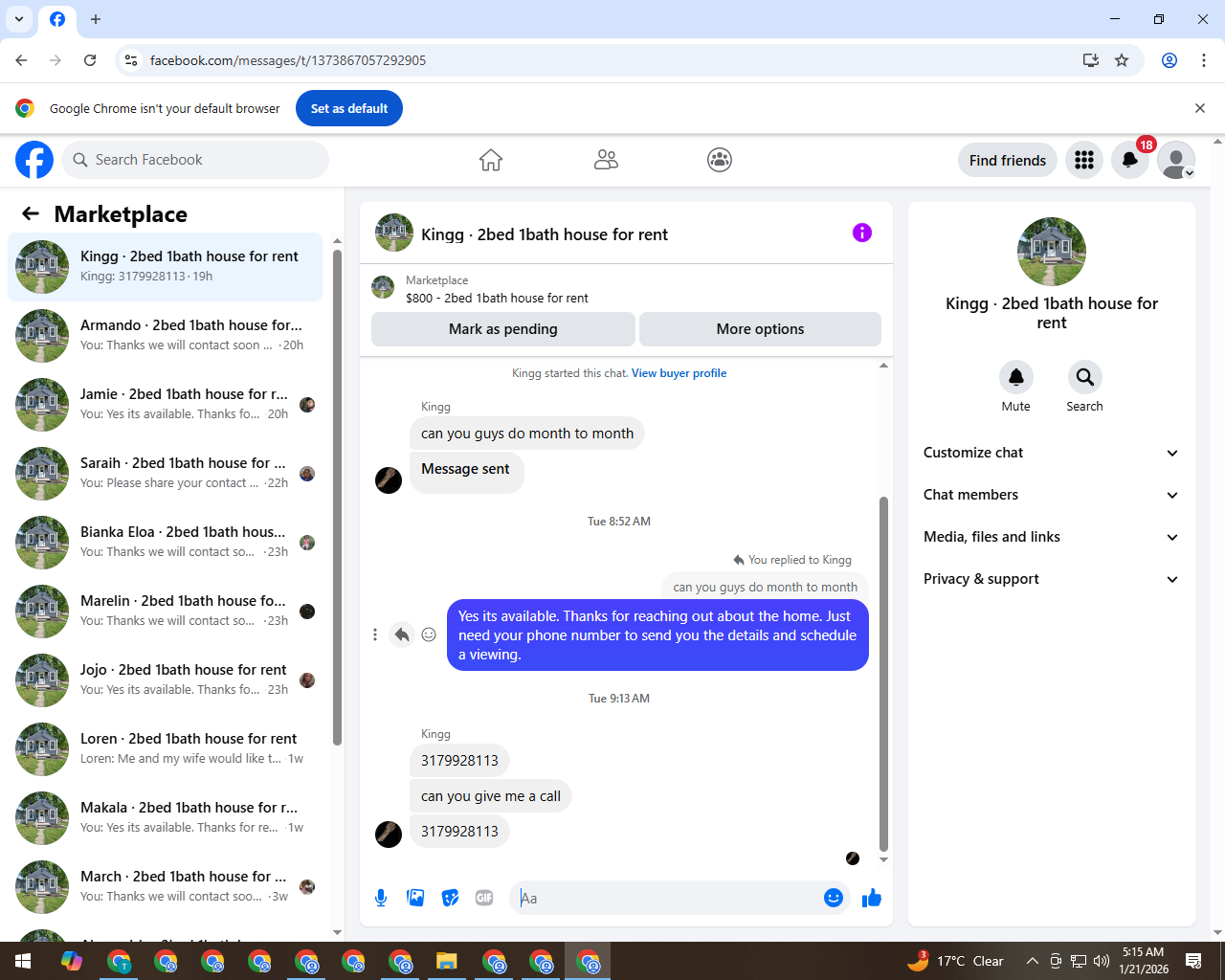
Task: Open Windows Start menu
Action: (x=23, y=961)
